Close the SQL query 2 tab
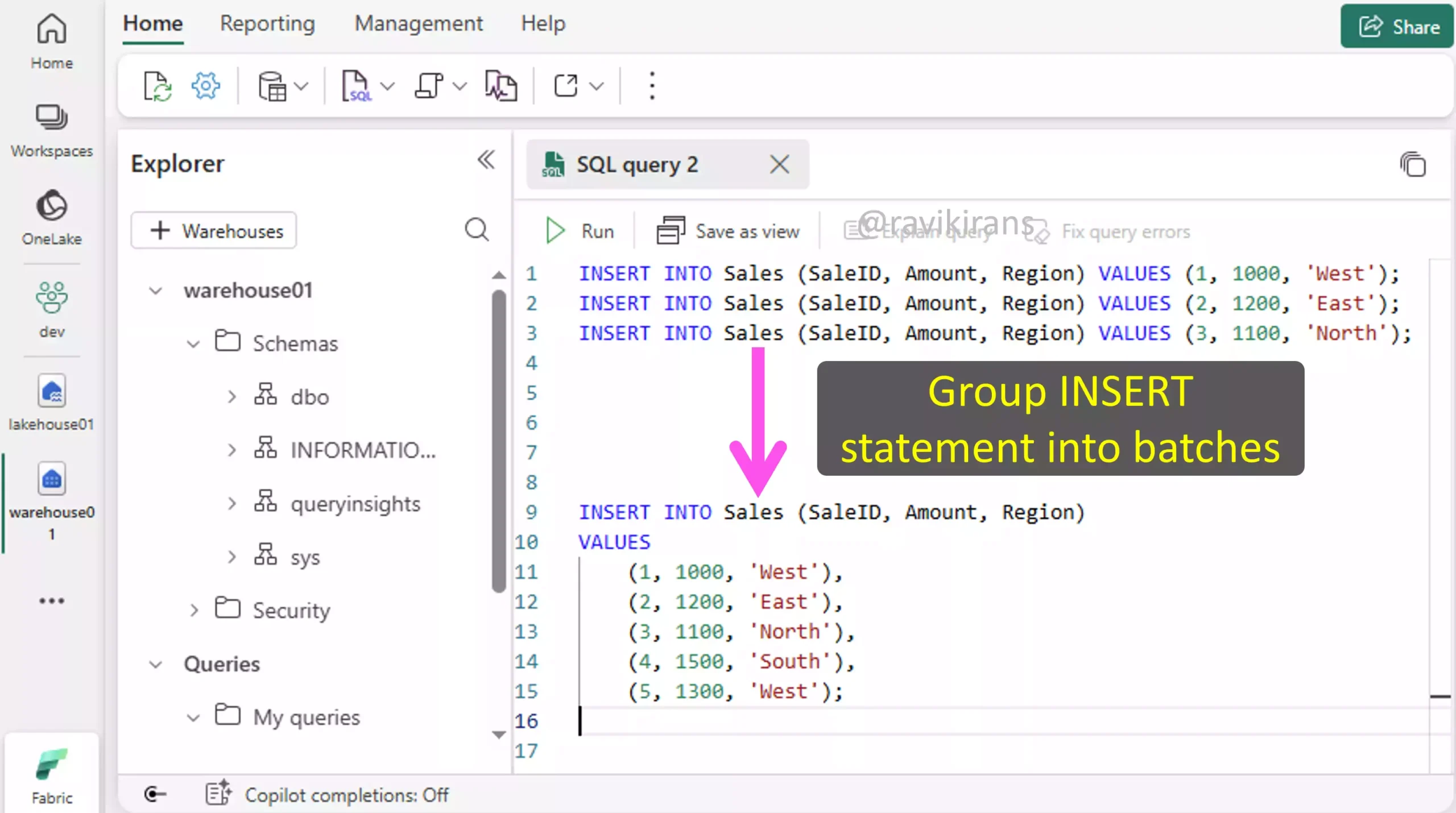The image size is (1456, 813). tap(780, 164)
